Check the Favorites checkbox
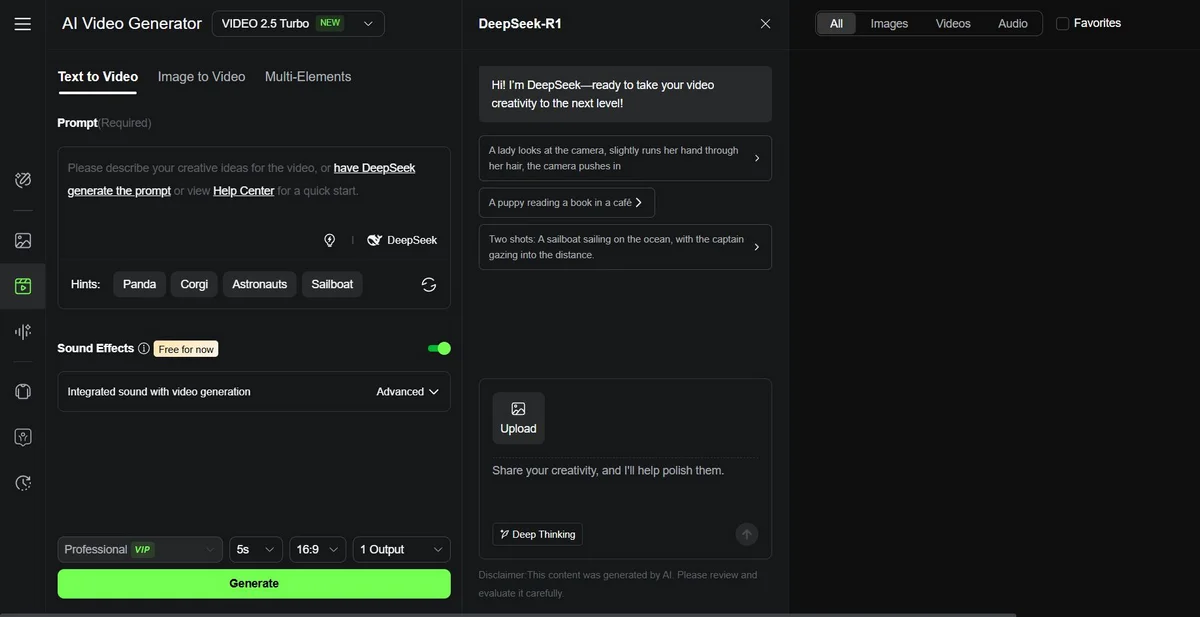Viewport: 1200px width, 617px height. tap(1063, 23)
